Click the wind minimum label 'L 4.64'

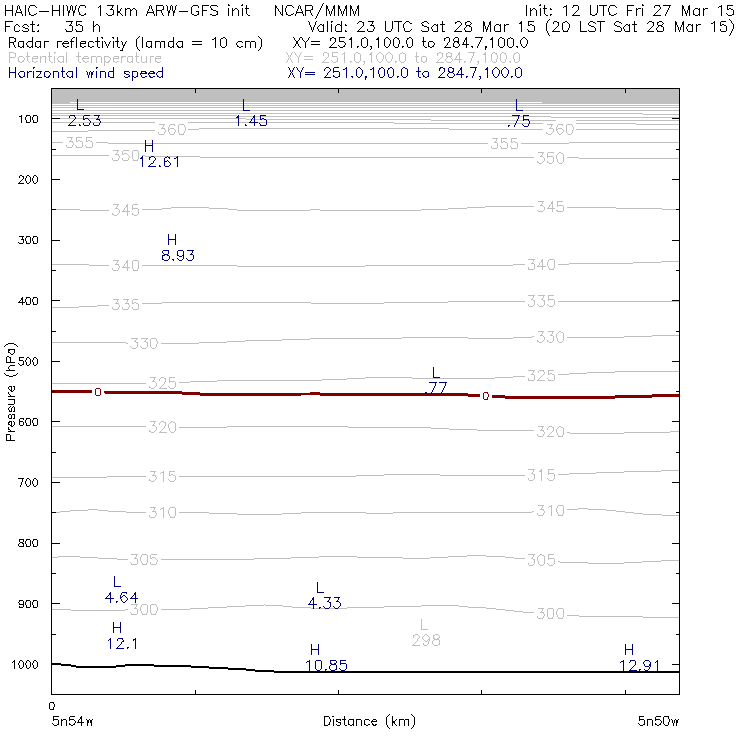[x=121, y=590]
